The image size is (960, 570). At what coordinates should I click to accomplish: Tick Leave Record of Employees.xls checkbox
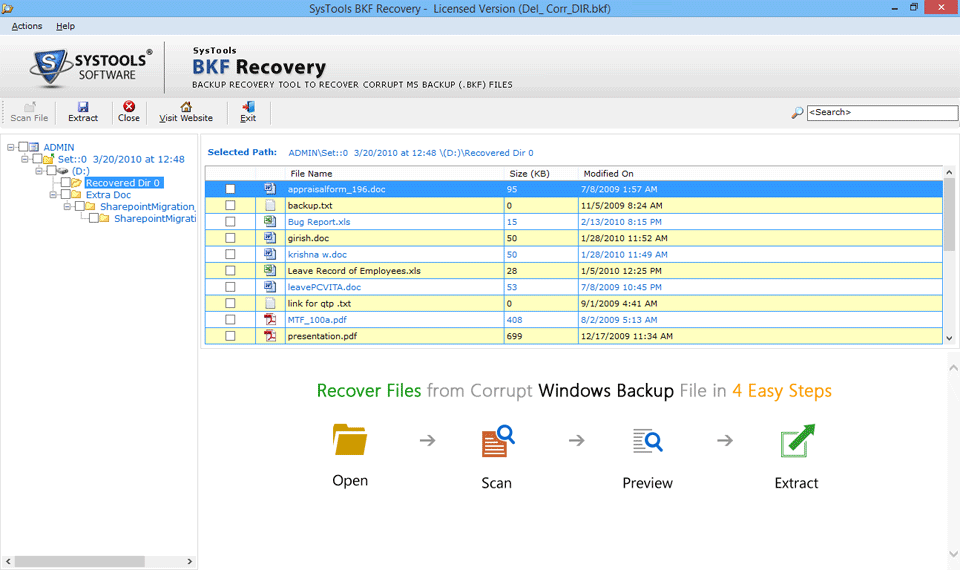(x=230, y=271)
